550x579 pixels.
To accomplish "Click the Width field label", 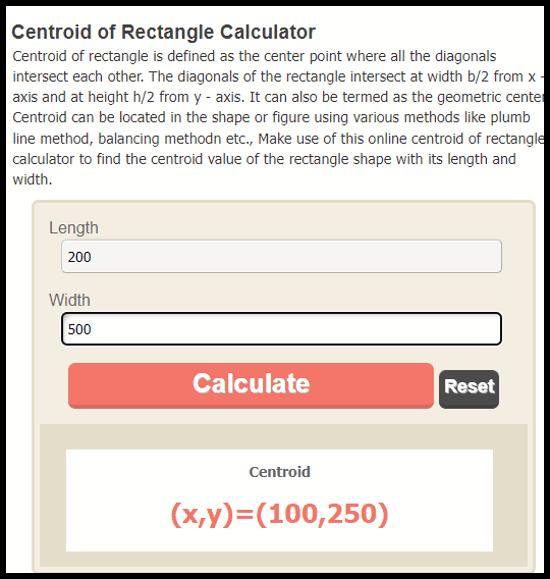I will coord(70,300).
